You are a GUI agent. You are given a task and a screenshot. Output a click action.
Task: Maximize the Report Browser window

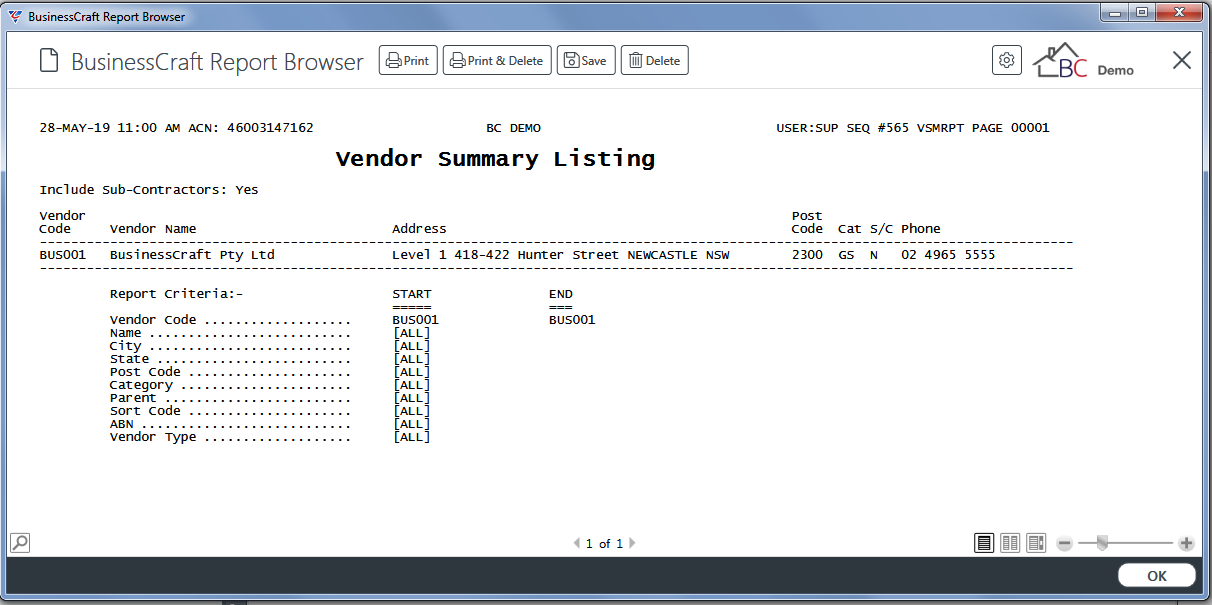[1141, 12]
